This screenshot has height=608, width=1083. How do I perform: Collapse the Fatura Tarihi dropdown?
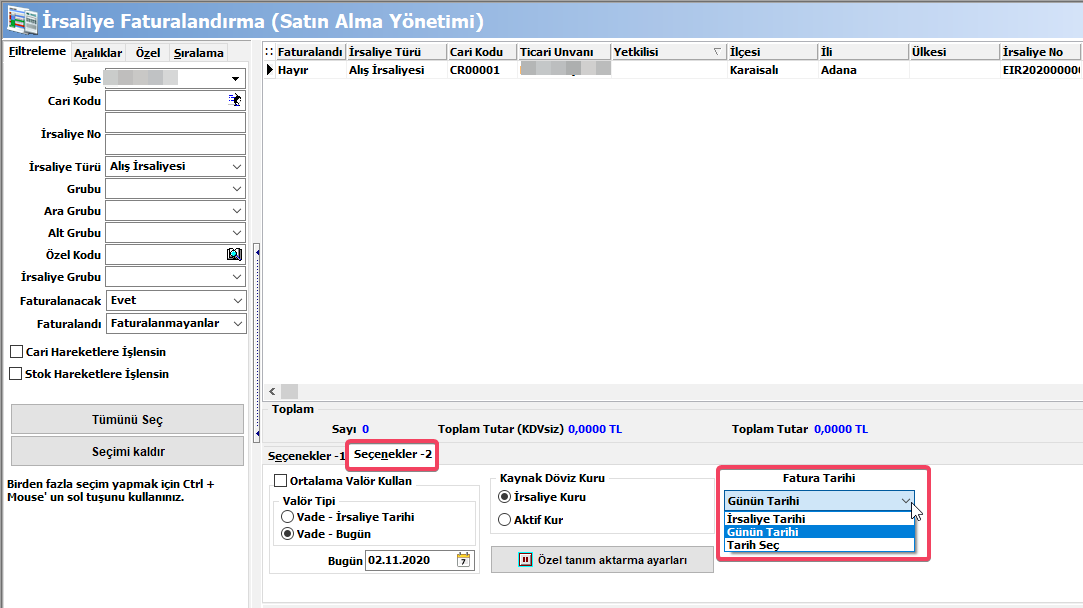point(905,501)
